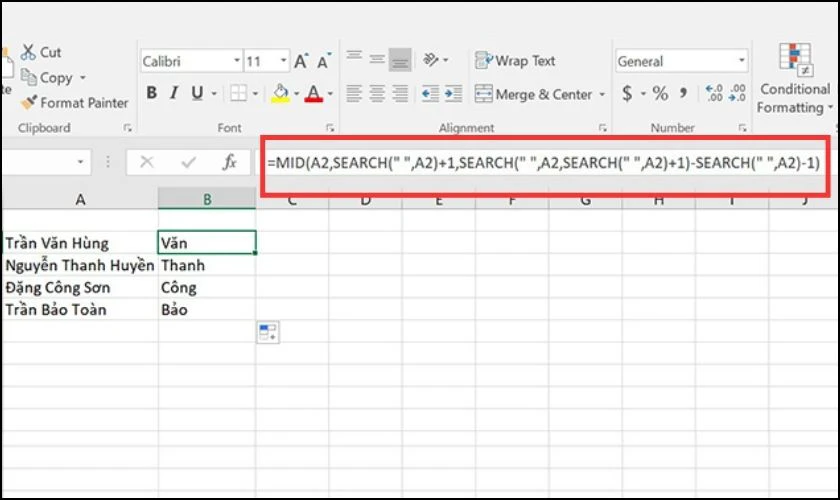The width and height of the screenshot is (840, 500).
Task: Set Top Align for cell
Action: [354, 58]
